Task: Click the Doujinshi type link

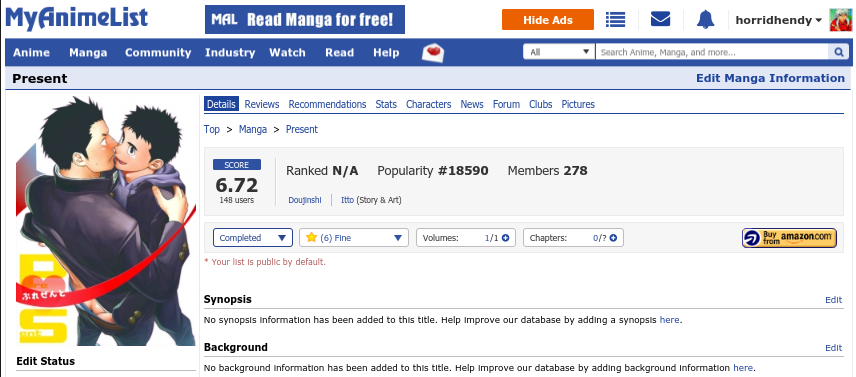Action: coord(305,200)
